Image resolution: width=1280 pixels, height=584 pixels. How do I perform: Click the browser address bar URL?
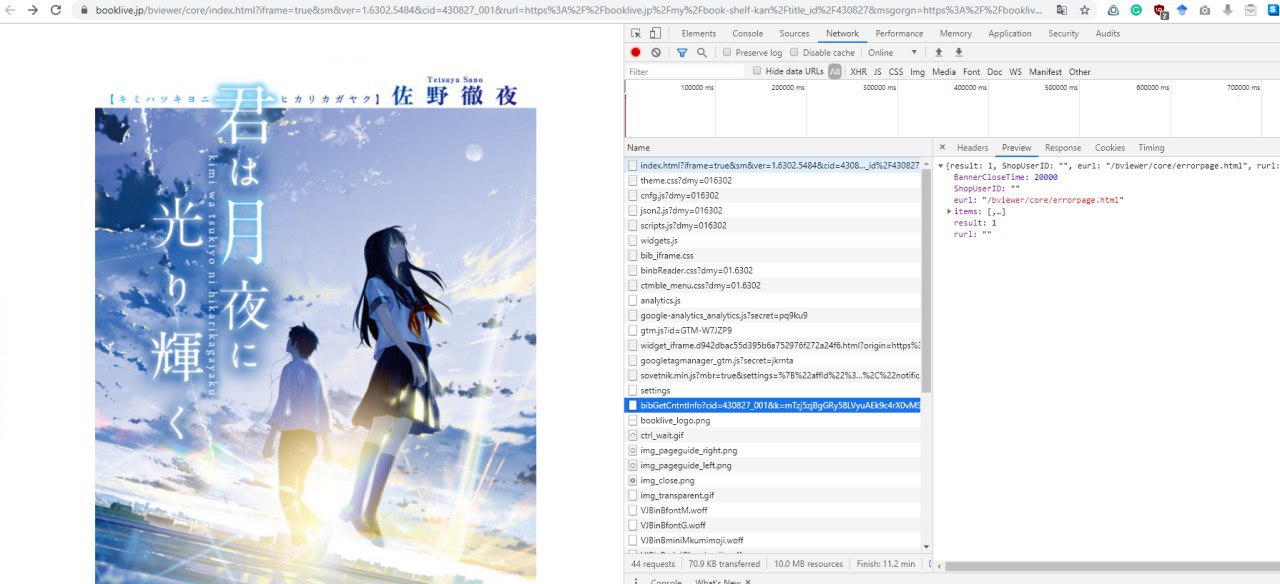pos(568,10)
